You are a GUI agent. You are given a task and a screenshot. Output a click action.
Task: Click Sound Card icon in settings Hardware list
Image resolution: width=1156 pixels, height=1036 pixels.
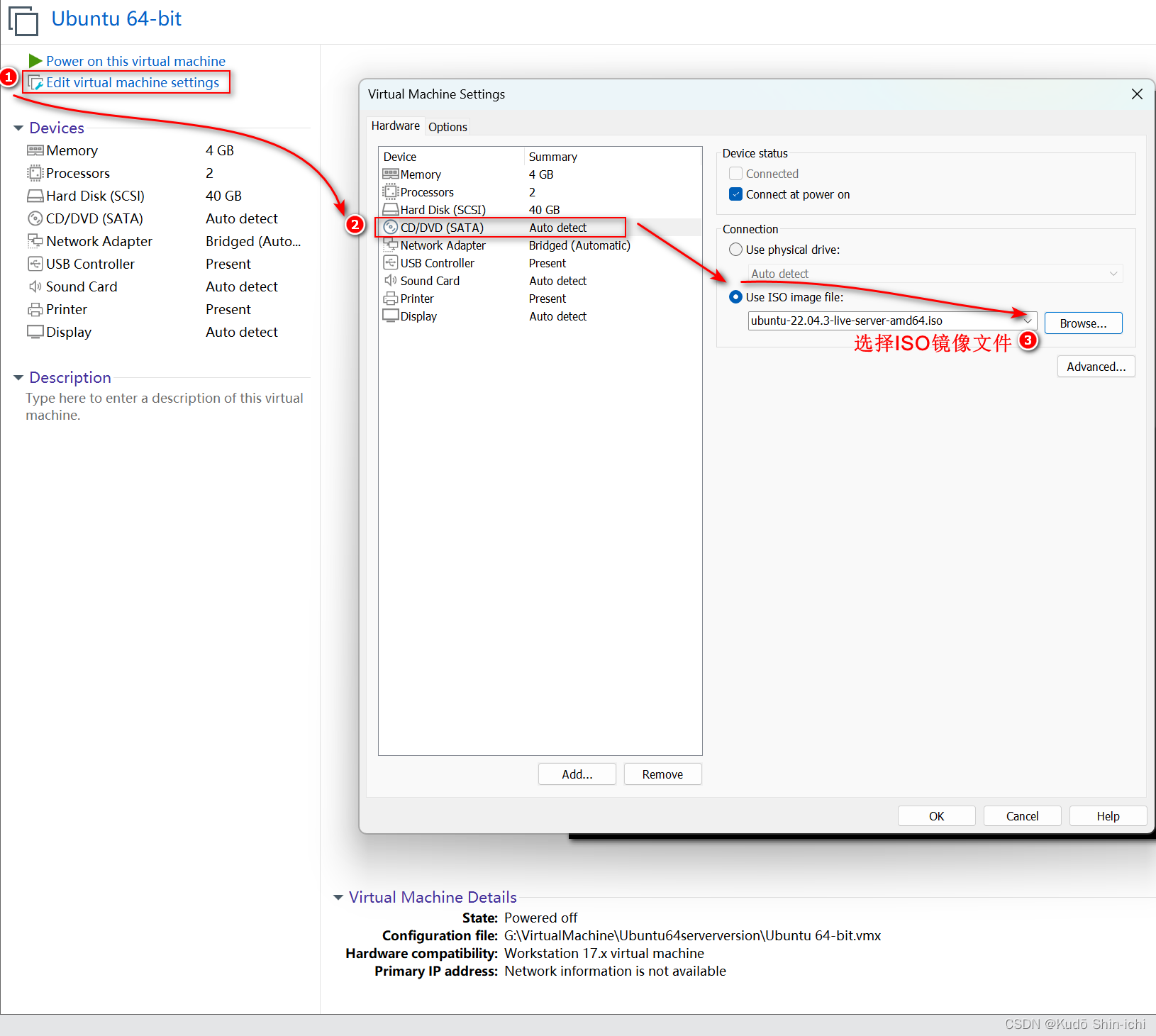click(x=391, y=280)
